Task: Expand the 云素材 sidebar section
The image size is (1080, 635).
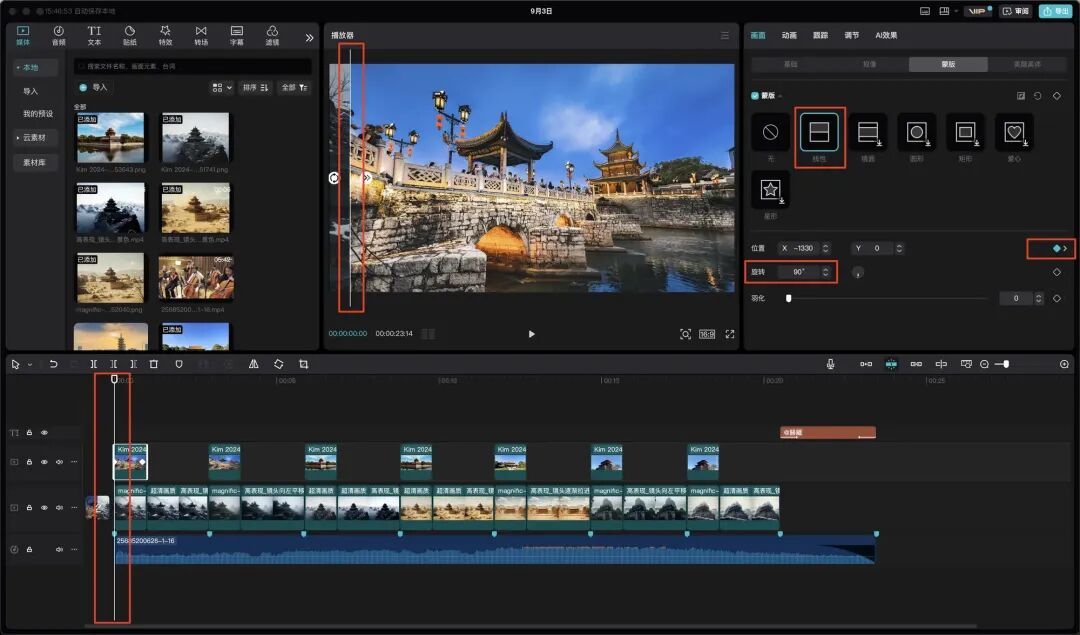Action: (x=32, y=138)
